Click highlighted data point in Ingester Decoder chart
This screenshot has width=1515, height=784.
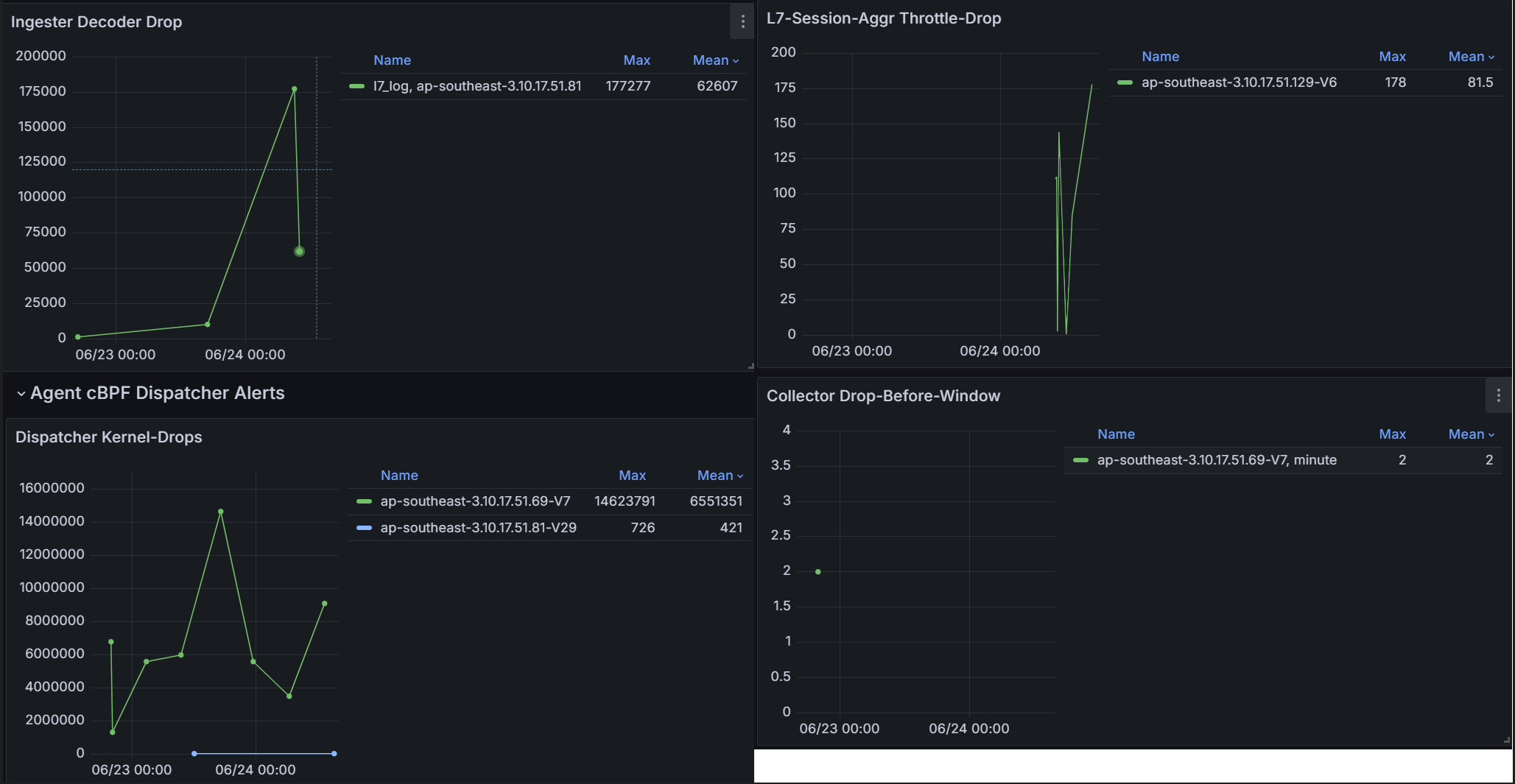[x=299, y=252]
